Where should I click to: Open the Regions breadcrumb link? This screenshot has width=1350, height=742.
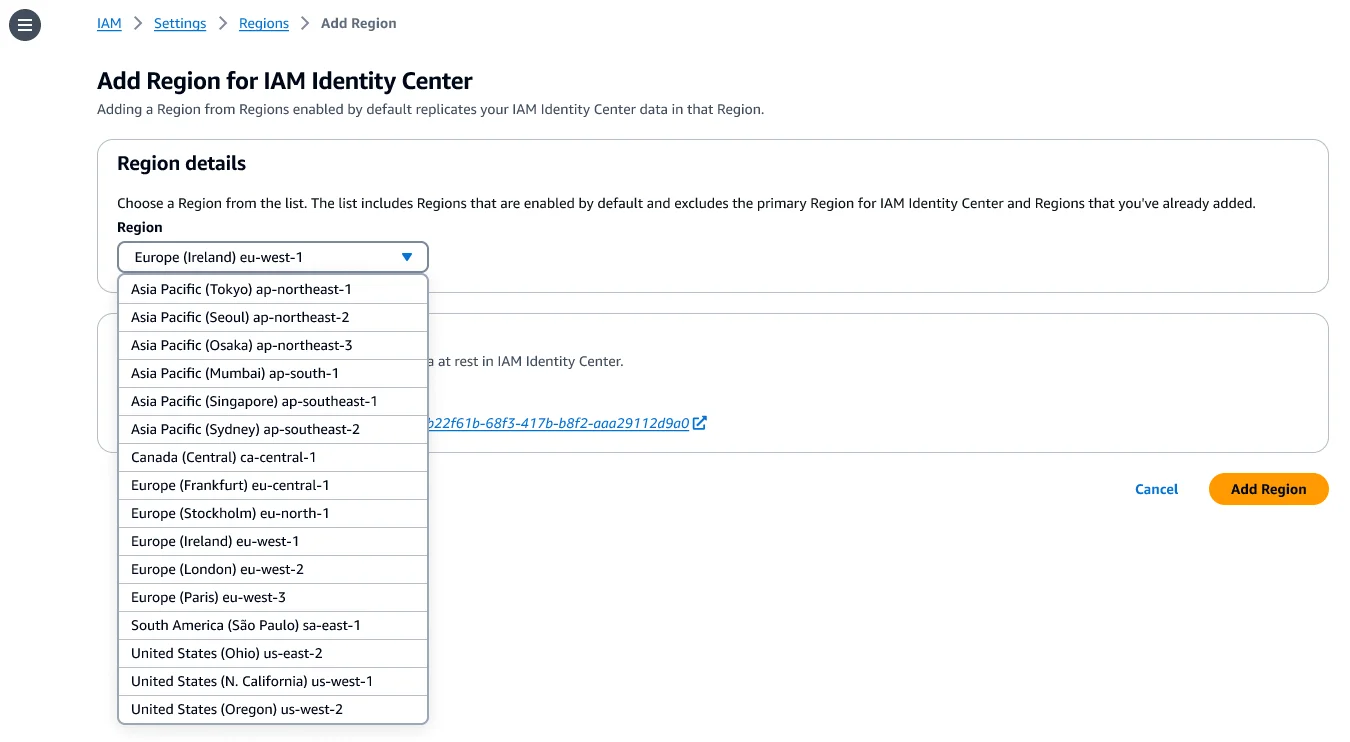tap(264, 23)
